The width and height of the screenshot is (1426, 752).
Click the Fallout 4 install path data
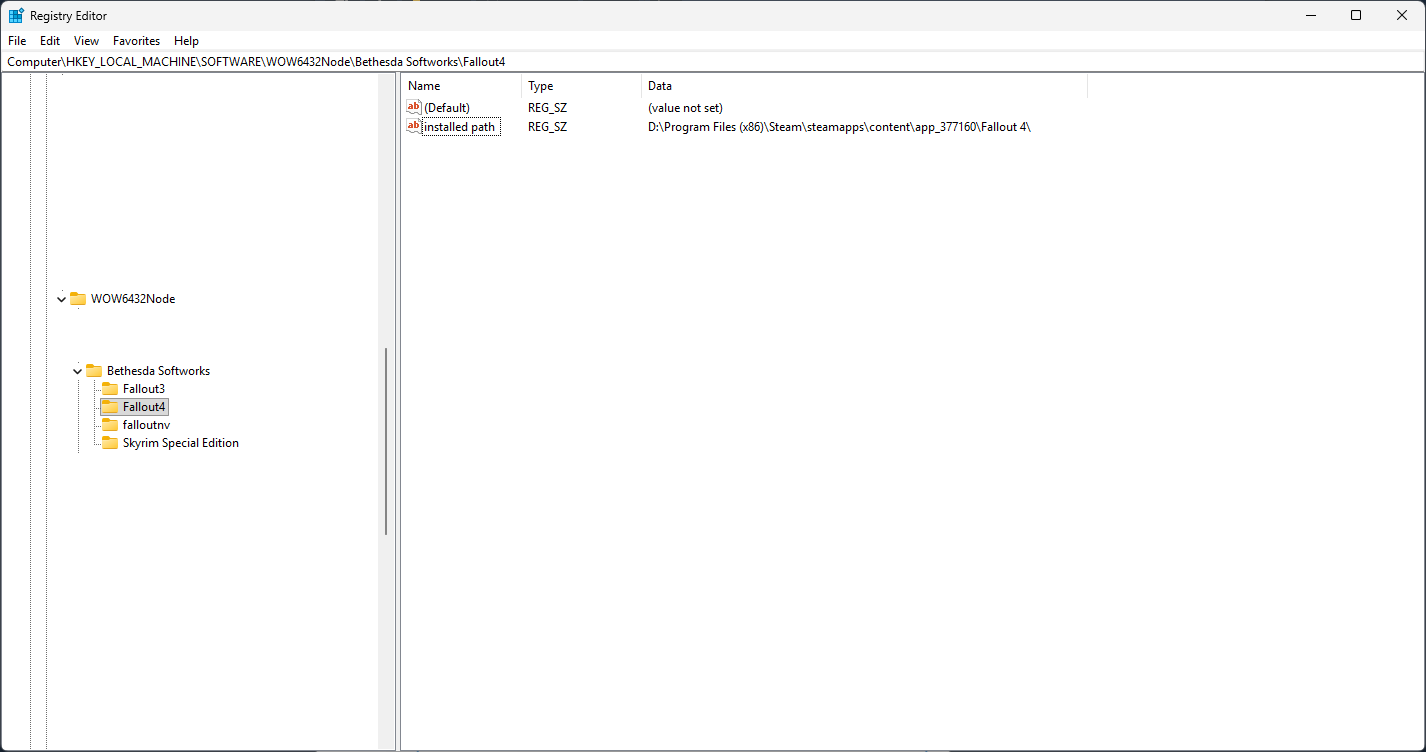coord(839,127)
